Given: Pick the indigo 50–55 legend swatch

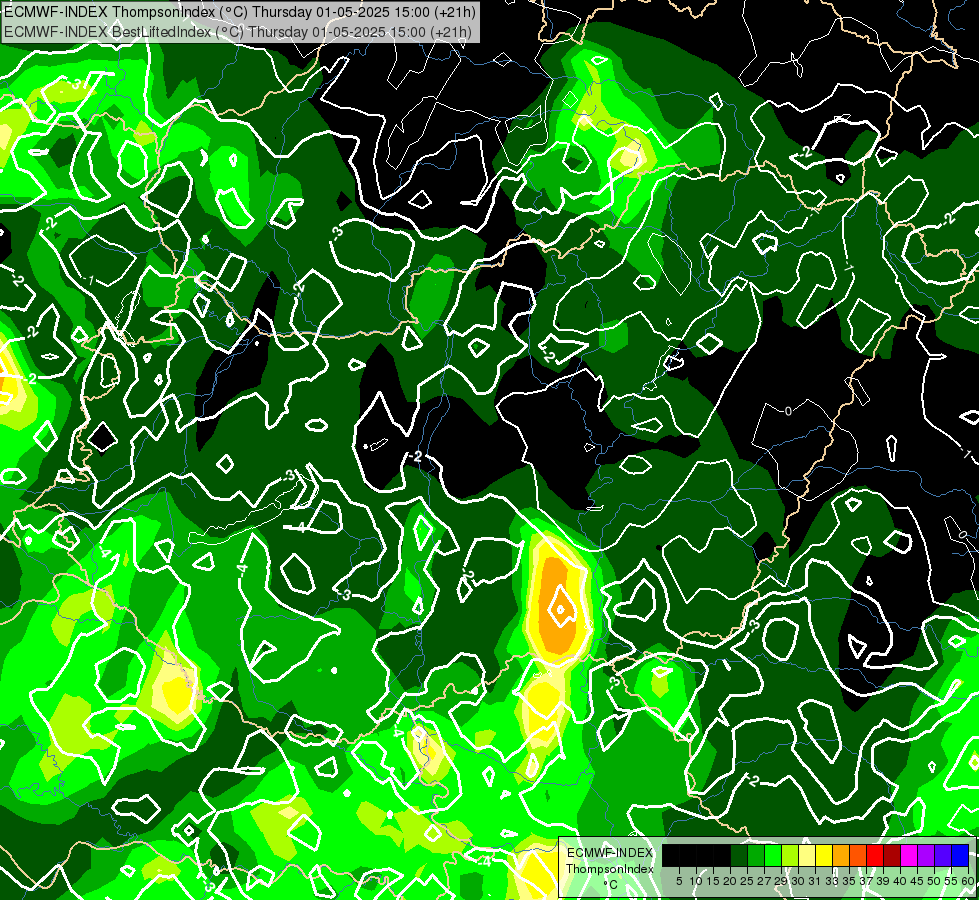Looking at the screenshot, I should pos(943,855).
